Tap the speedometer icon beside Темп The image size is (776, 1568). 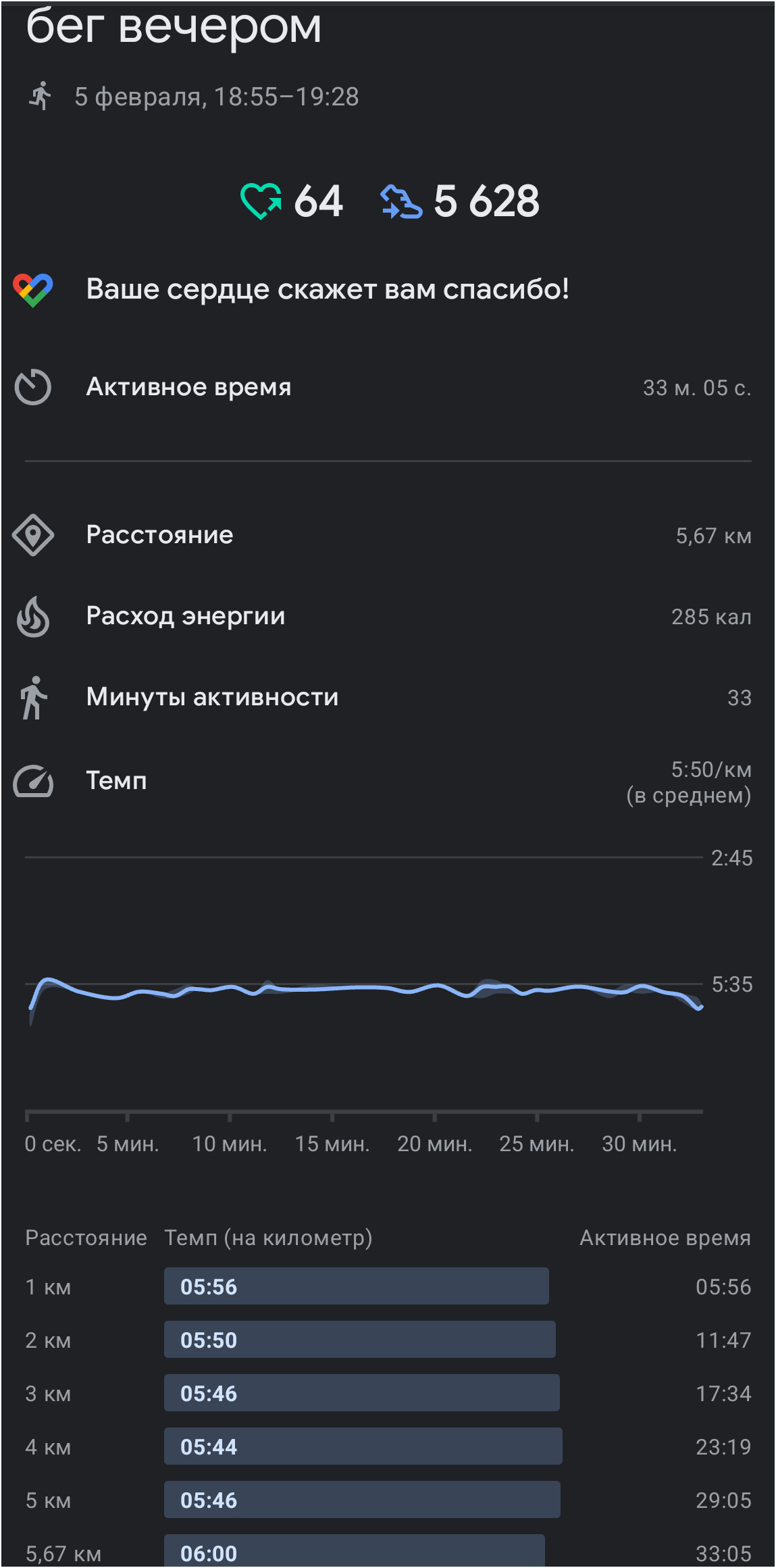[x=32, y=781]
